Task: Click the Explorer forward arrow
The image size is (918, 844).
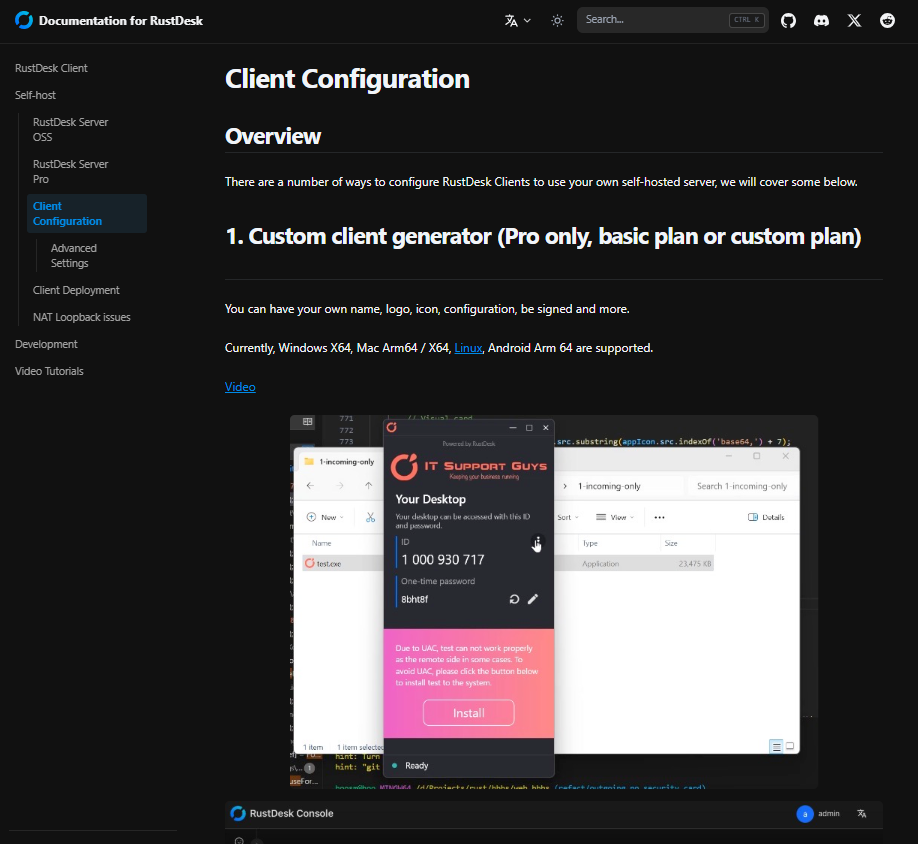Action: 340,486
